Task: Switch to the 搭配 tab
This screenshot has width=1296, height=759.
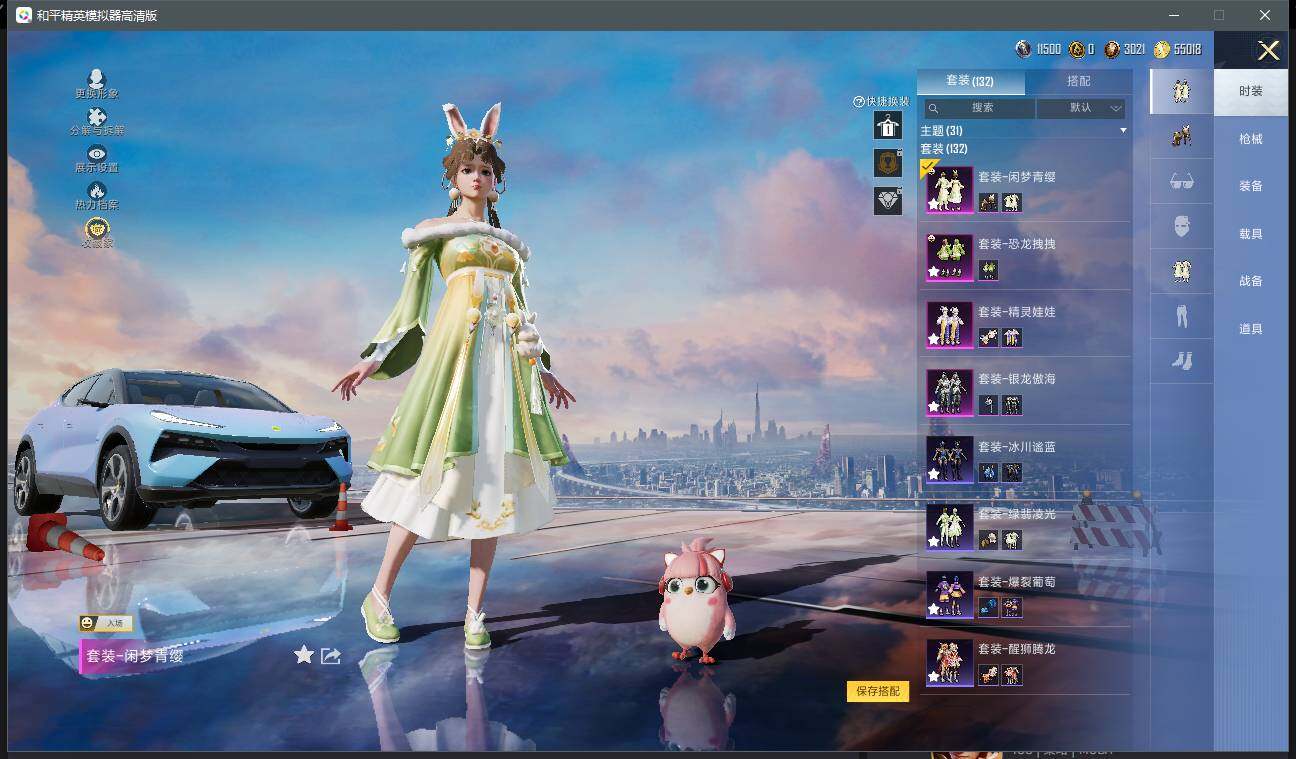Action: pos(1079,81)
